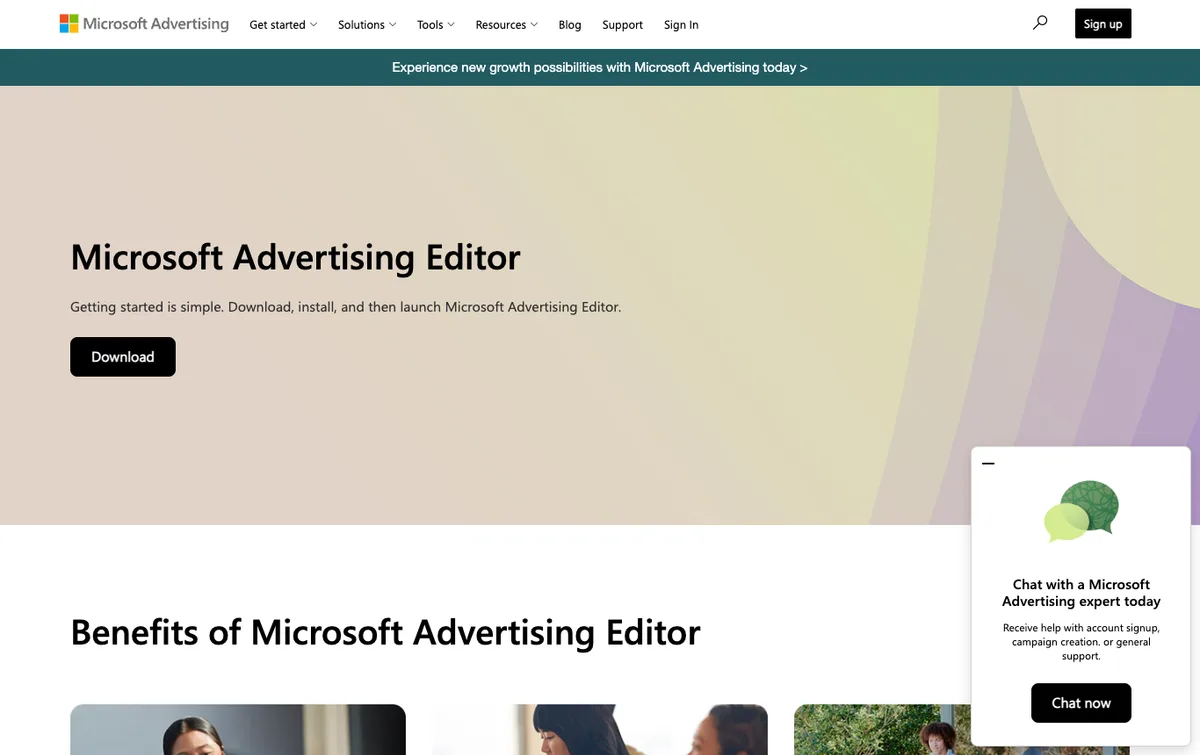Image resolution: width=1200 pixels, height=755 pixels.
Task: Expand the Resources menu
Action: tap(506, 25)
